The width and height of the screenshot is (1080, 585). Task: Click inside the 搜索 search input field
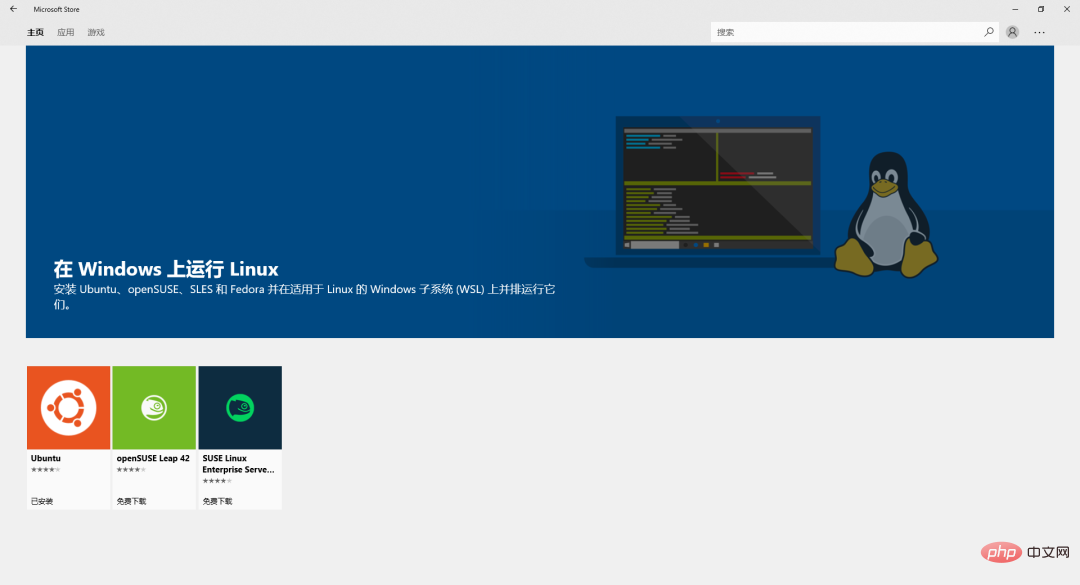pos(850,31)
